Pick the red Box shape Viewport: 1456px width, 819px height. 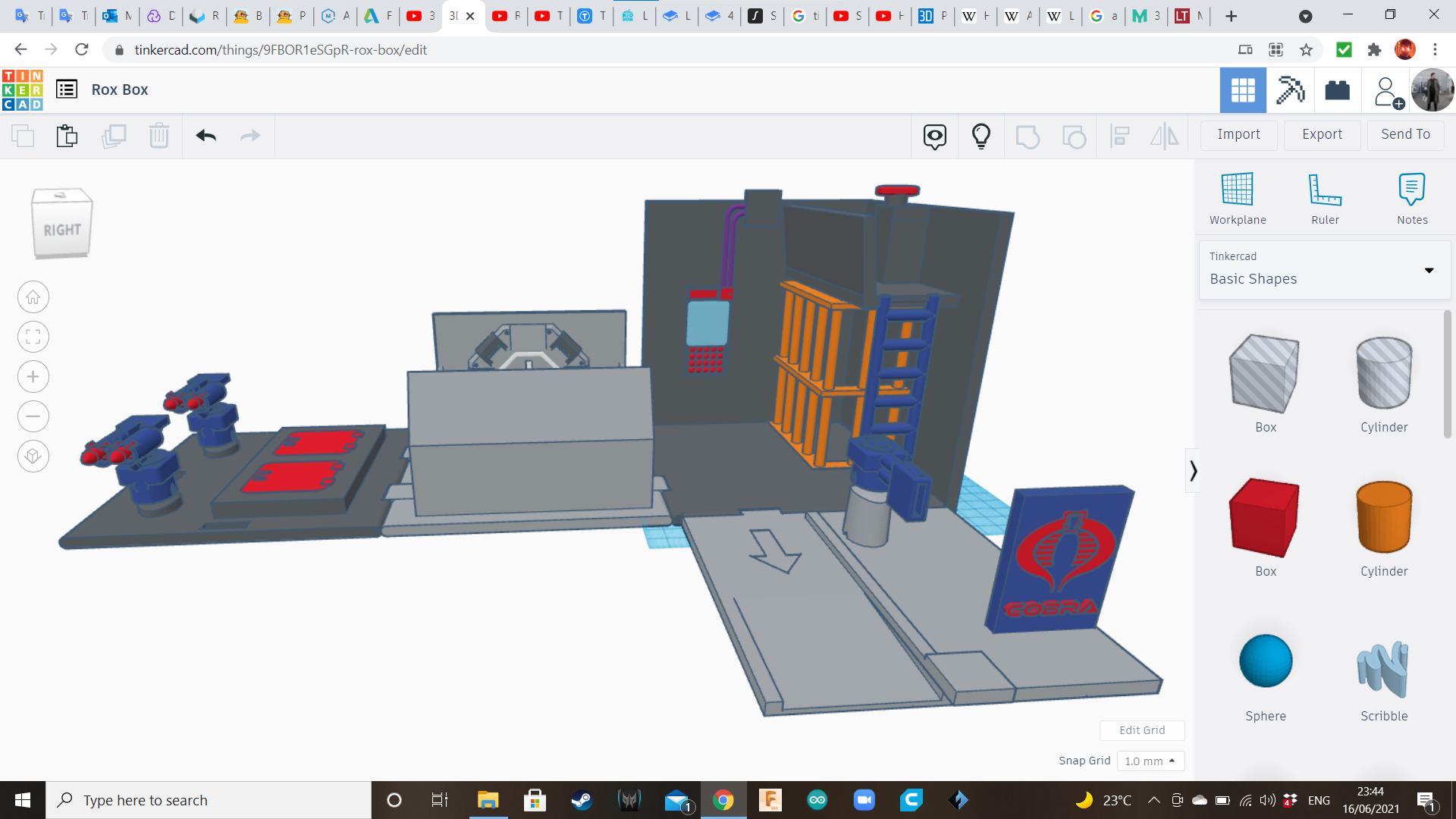coord(1264,518)
